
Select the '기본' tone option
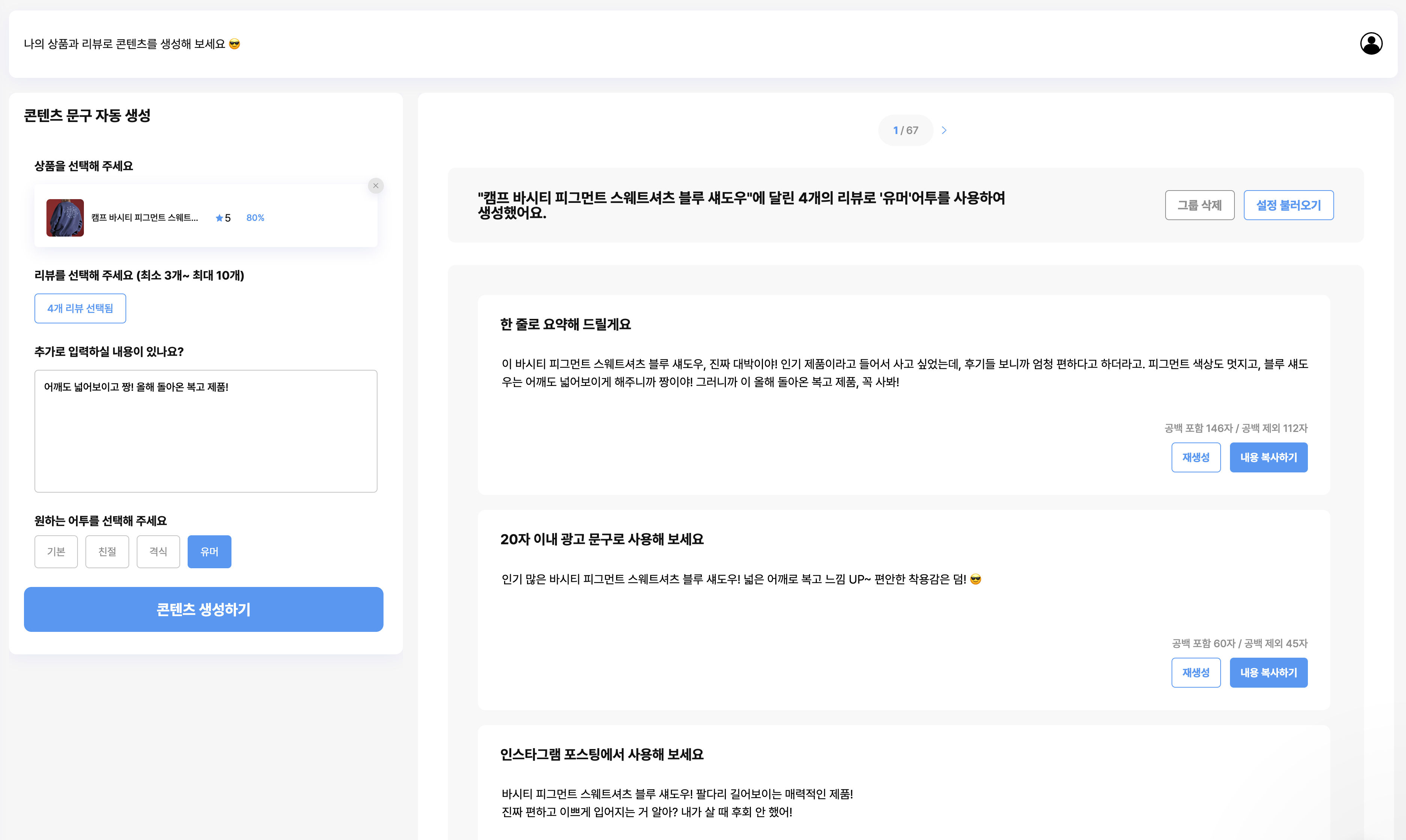pyautogui.click(x=56, y=551)
